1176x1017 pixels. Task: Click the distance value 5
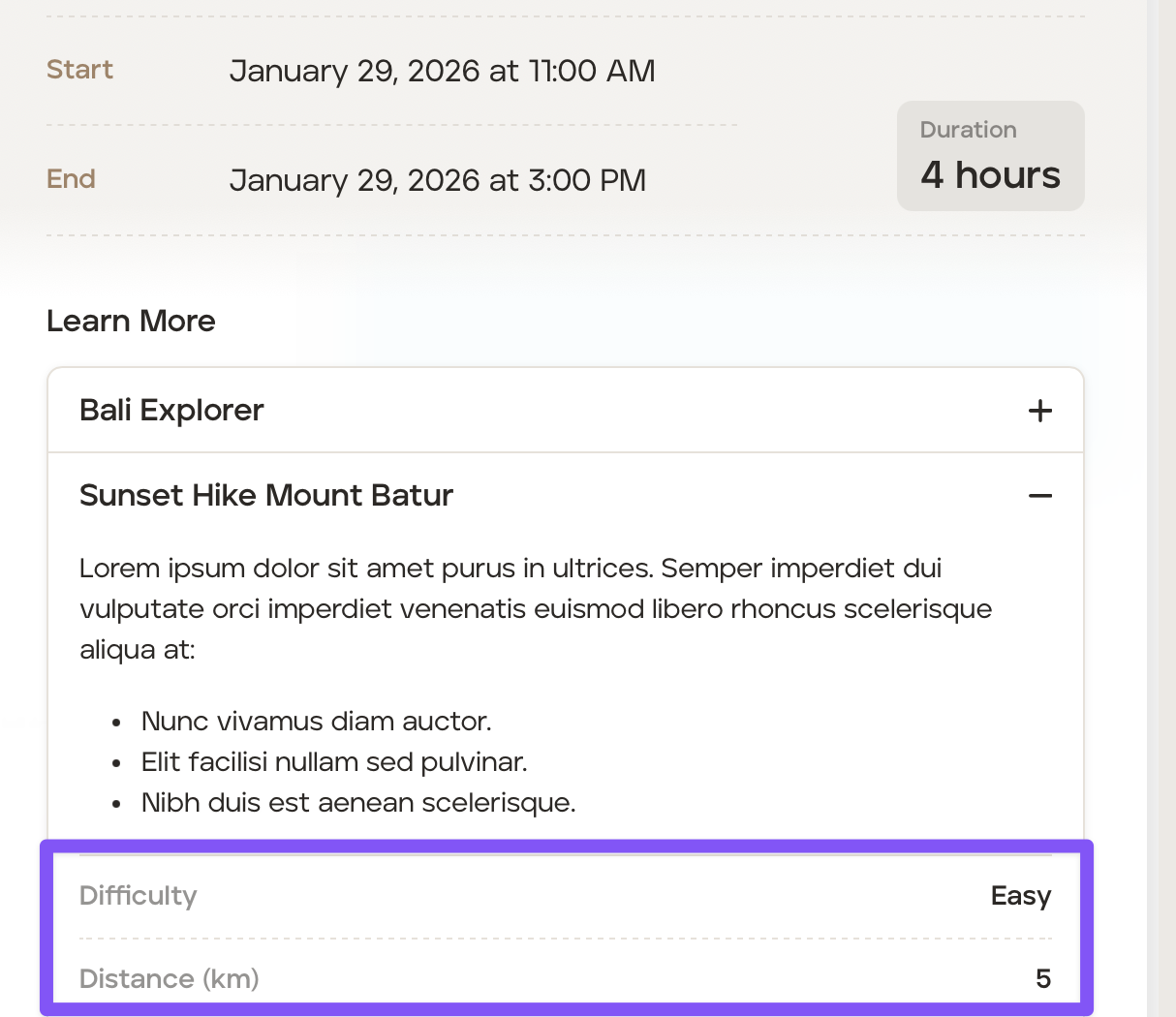pyautogui.click(x=1042, y=979)
